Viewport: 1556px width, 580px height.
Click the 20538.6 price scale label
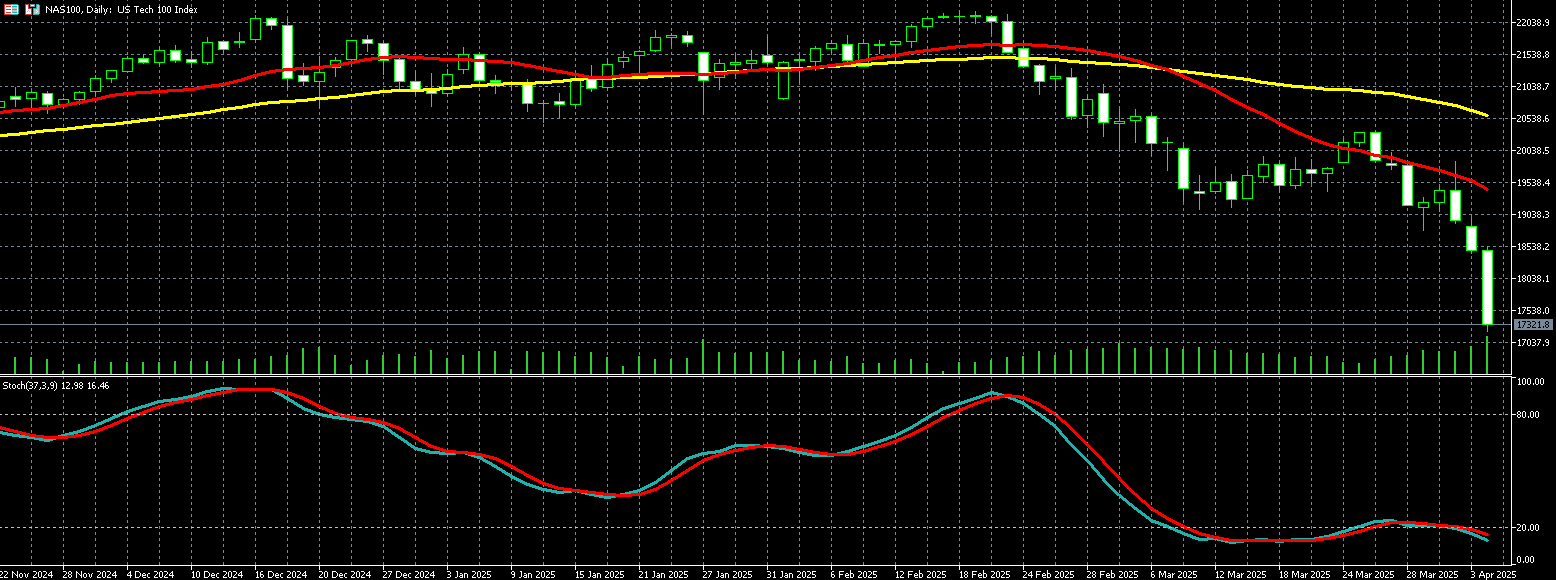(1532, 118)
